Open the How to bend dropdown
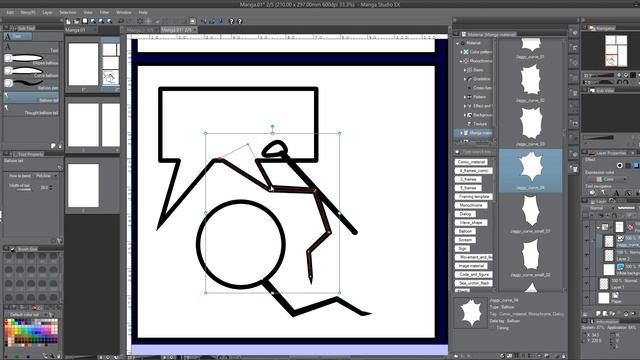This screenshot has width=640, height=360. (x=46, y=176)
